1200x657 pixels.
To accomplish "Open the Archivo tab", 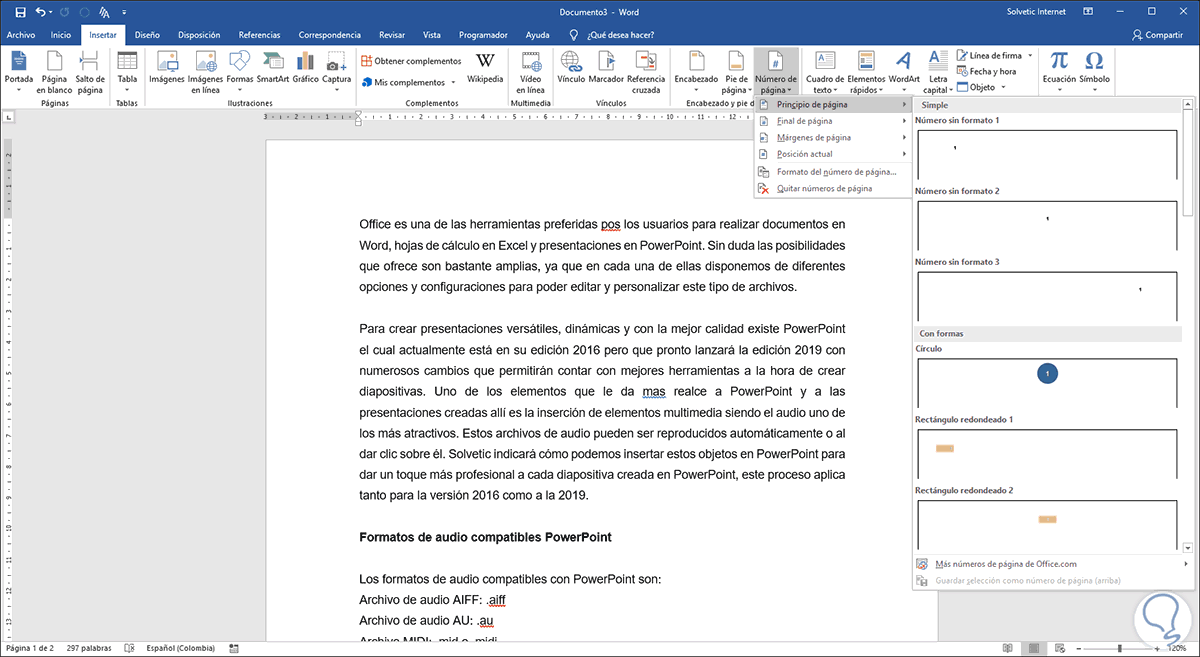I will [20, 34].
